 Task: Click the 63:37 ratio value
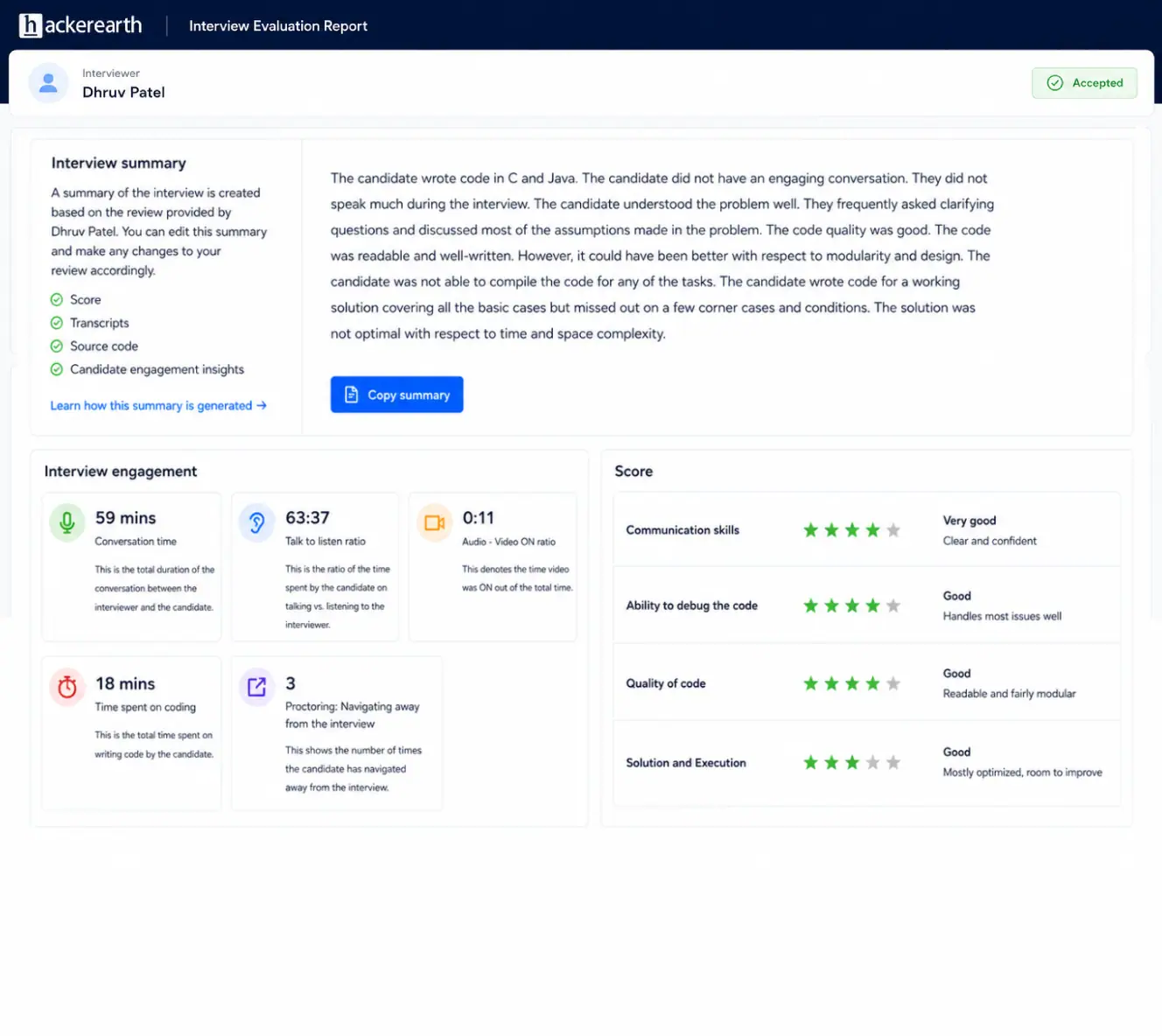click(308, 518)
